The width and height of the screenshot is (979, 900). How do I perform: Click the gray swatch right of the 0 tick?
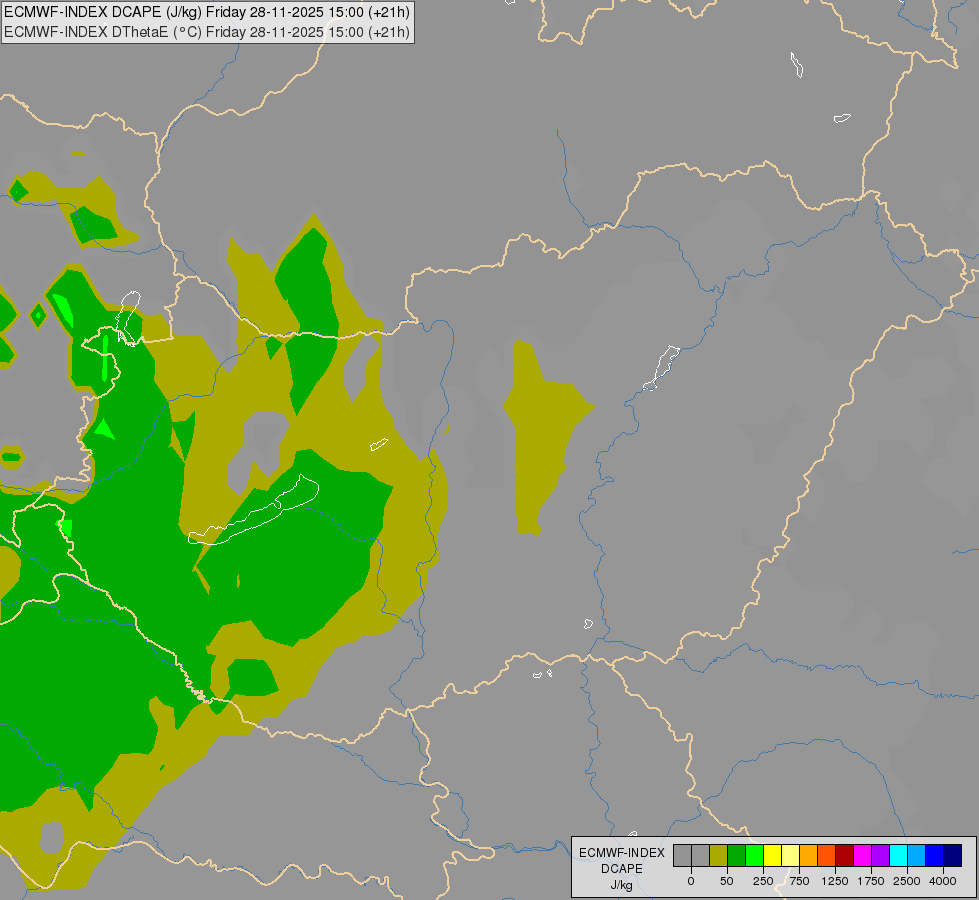pos(701,856)
